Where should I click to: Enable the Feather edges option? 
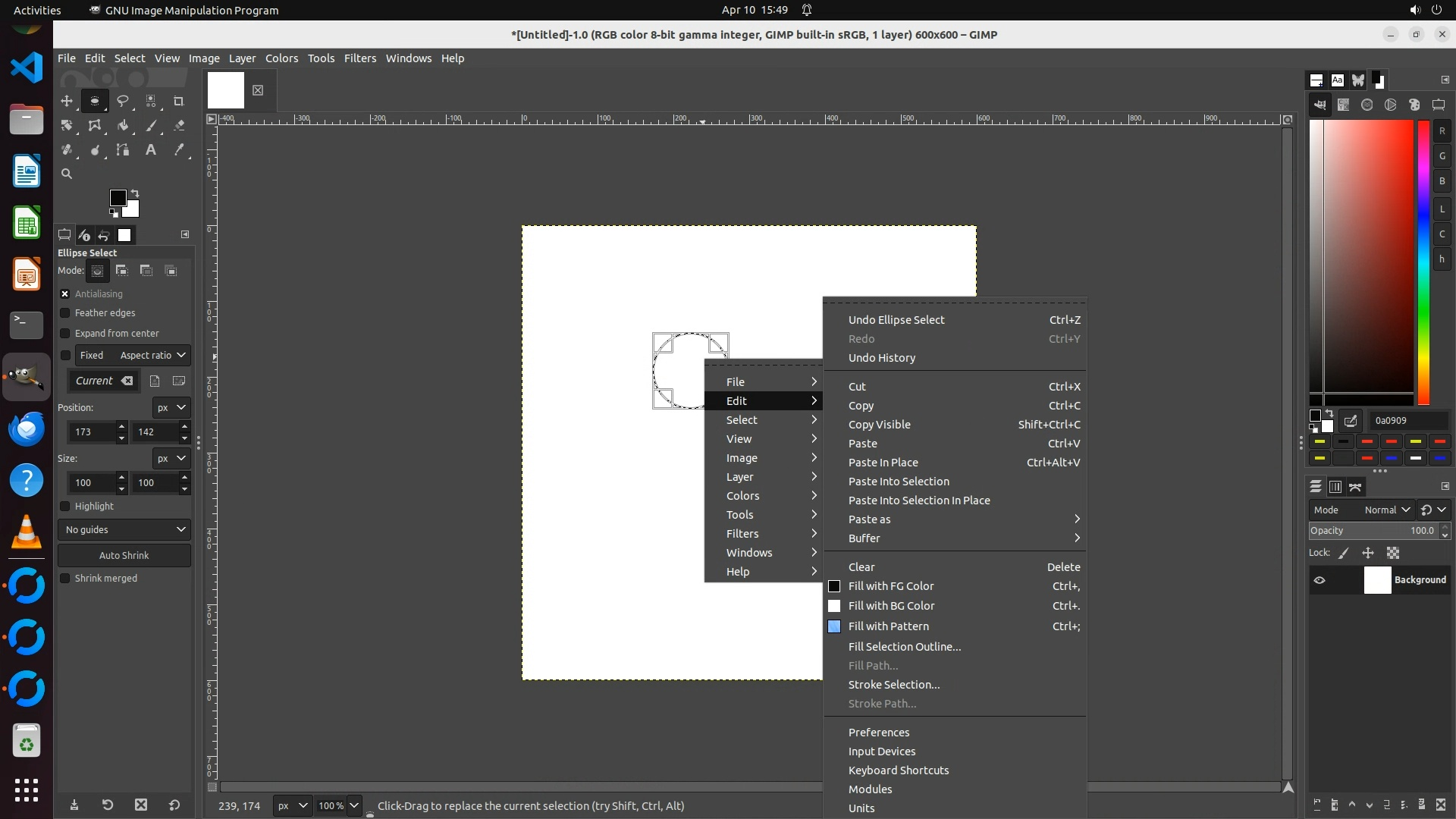coord(65,313)
